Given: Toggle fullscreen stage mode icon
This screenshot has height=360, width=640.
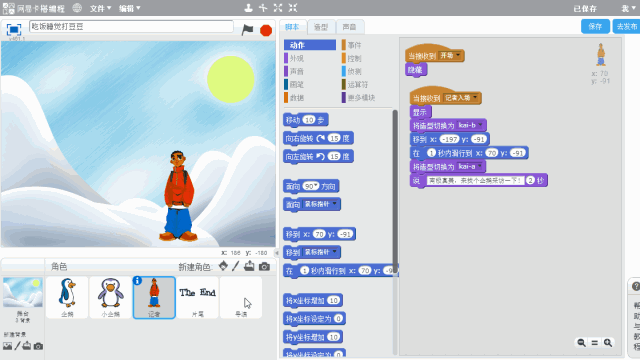Looking at the screenshot, I should (13, 29).
